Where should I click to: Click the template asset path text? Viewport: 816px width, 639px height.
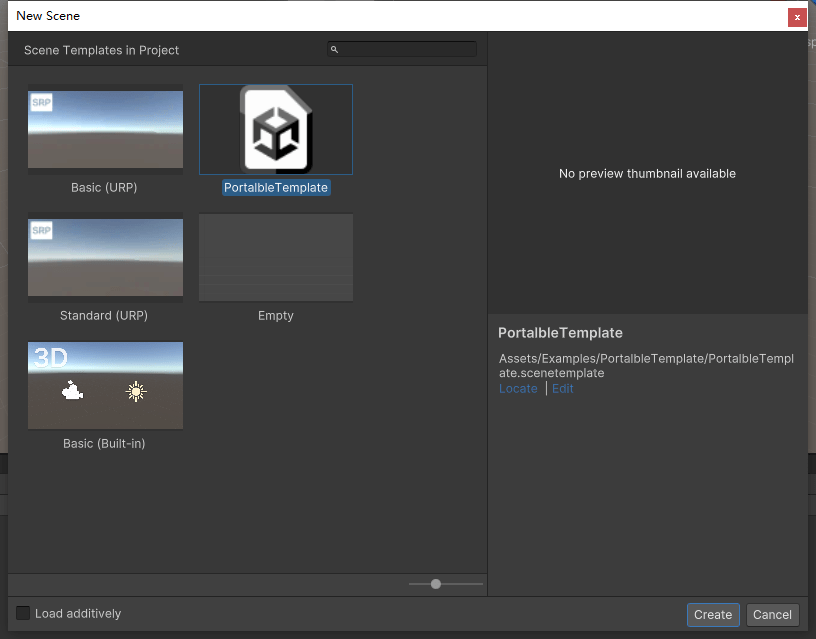click(x=646, y=366)
